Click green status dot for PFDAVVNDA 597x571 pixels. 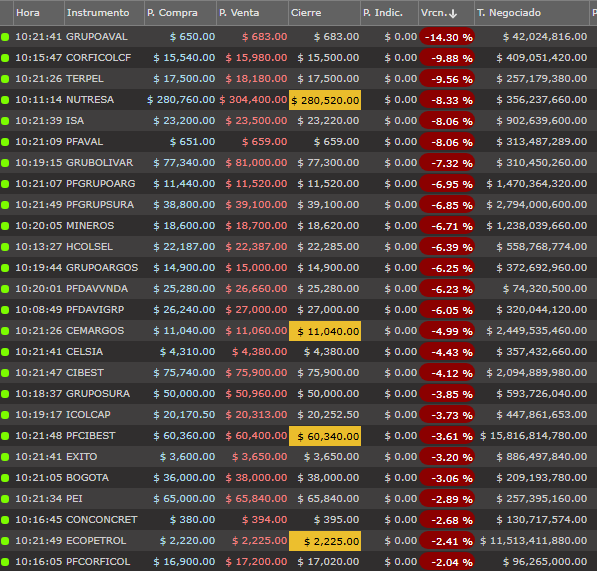(x=5, y=289)
